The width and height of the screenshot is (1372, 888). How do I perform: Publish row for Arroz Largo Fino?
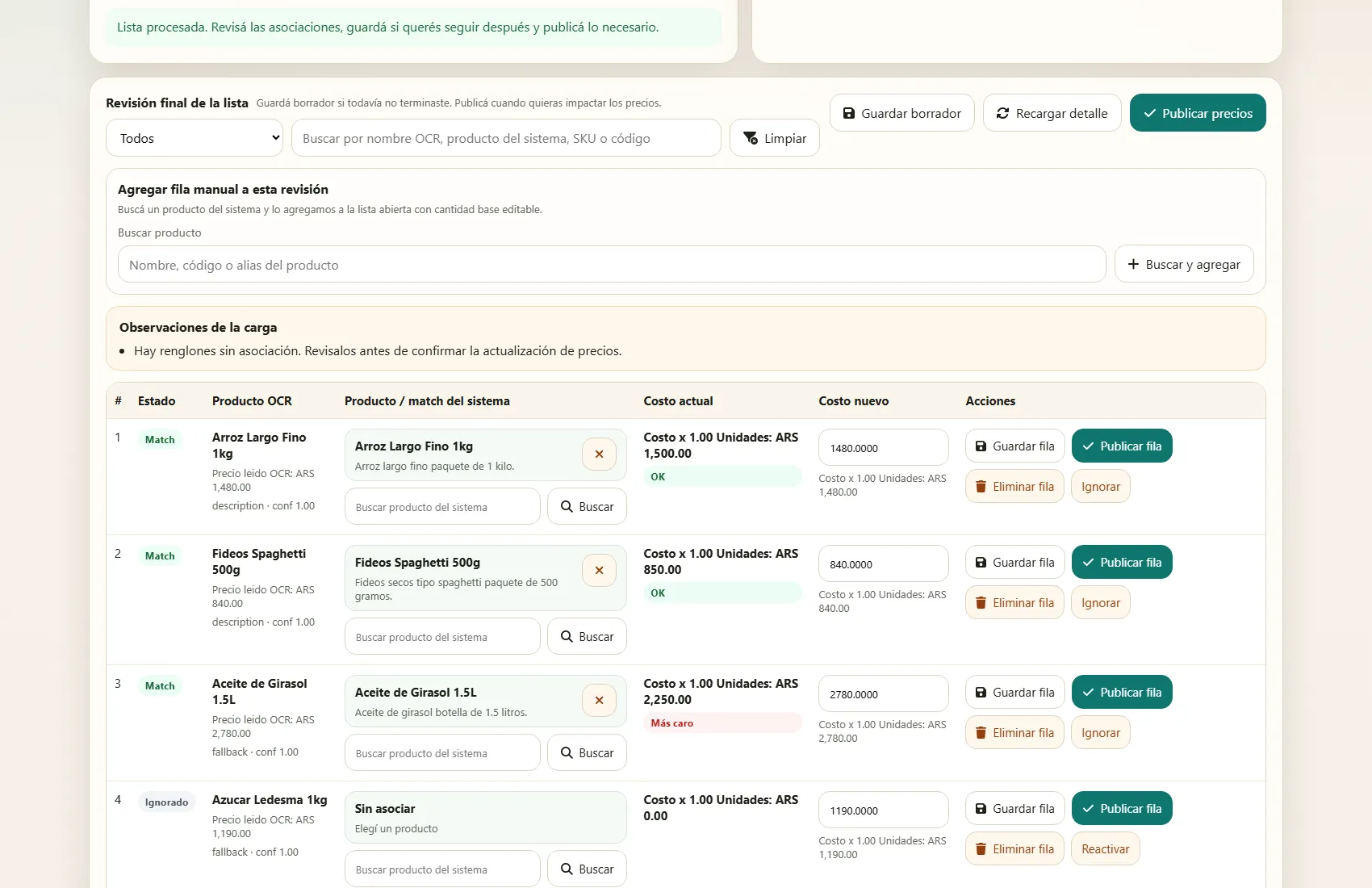tap(1122, 446)
